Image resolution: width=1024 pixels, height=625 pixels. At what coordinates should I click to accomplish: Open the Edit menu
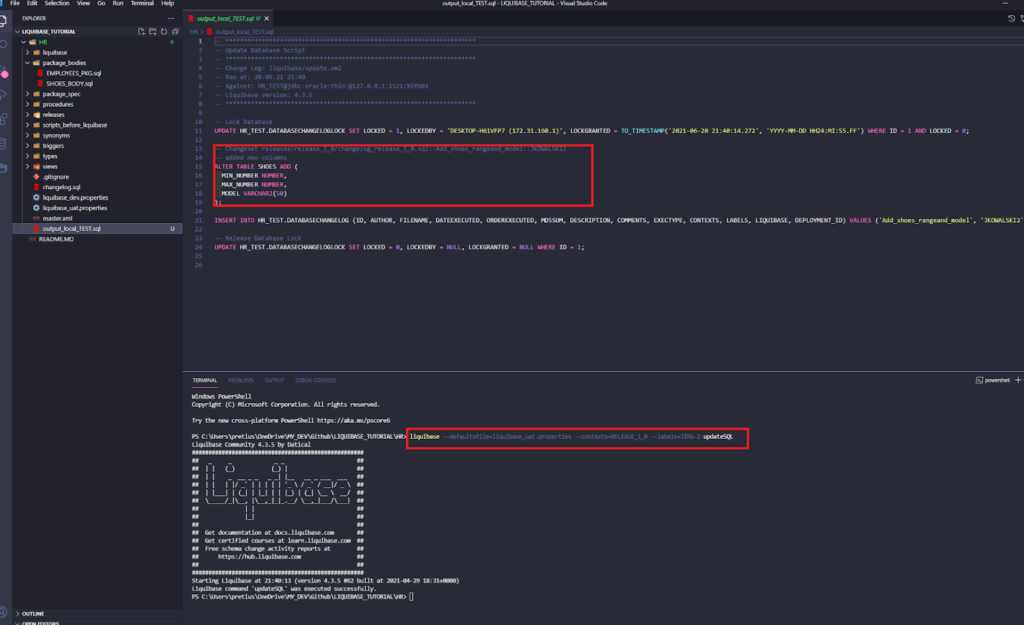pyautogui.click(x=32, y=3)
